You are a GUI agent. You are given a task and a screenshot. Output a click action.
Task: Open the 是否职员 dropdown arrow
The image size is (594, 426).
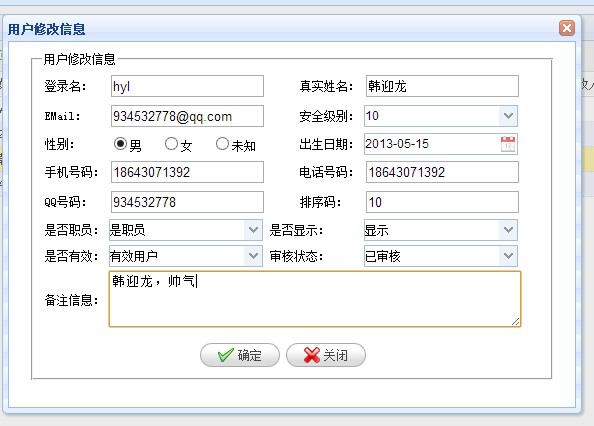tap(253, 230)
